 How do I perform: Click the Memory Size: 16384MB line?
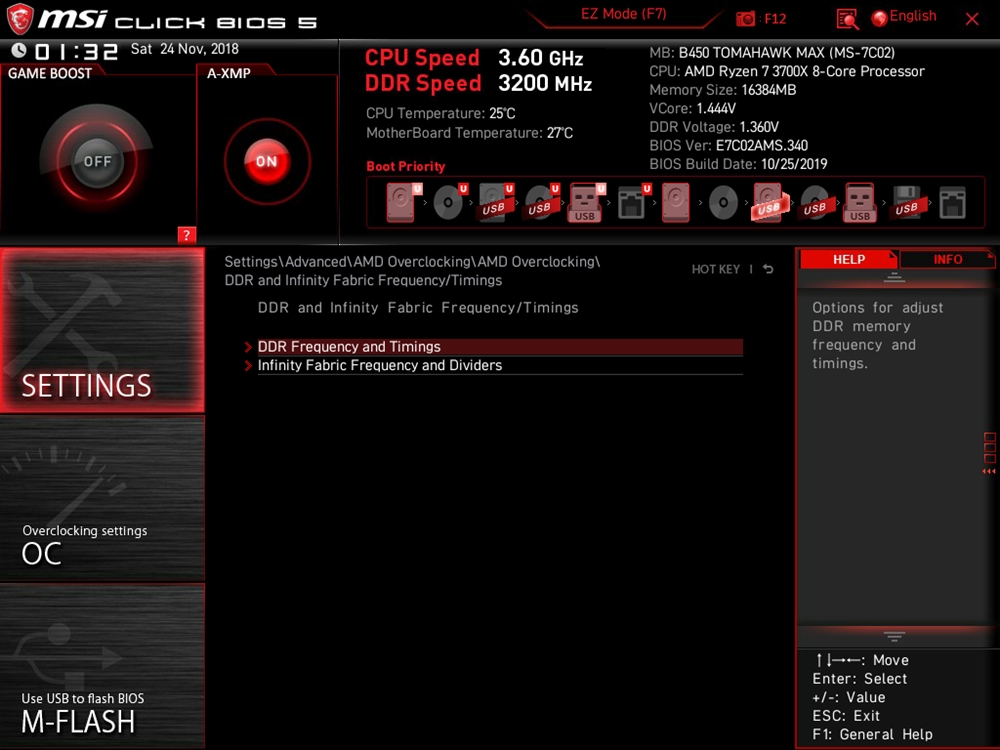pos(723,90)
